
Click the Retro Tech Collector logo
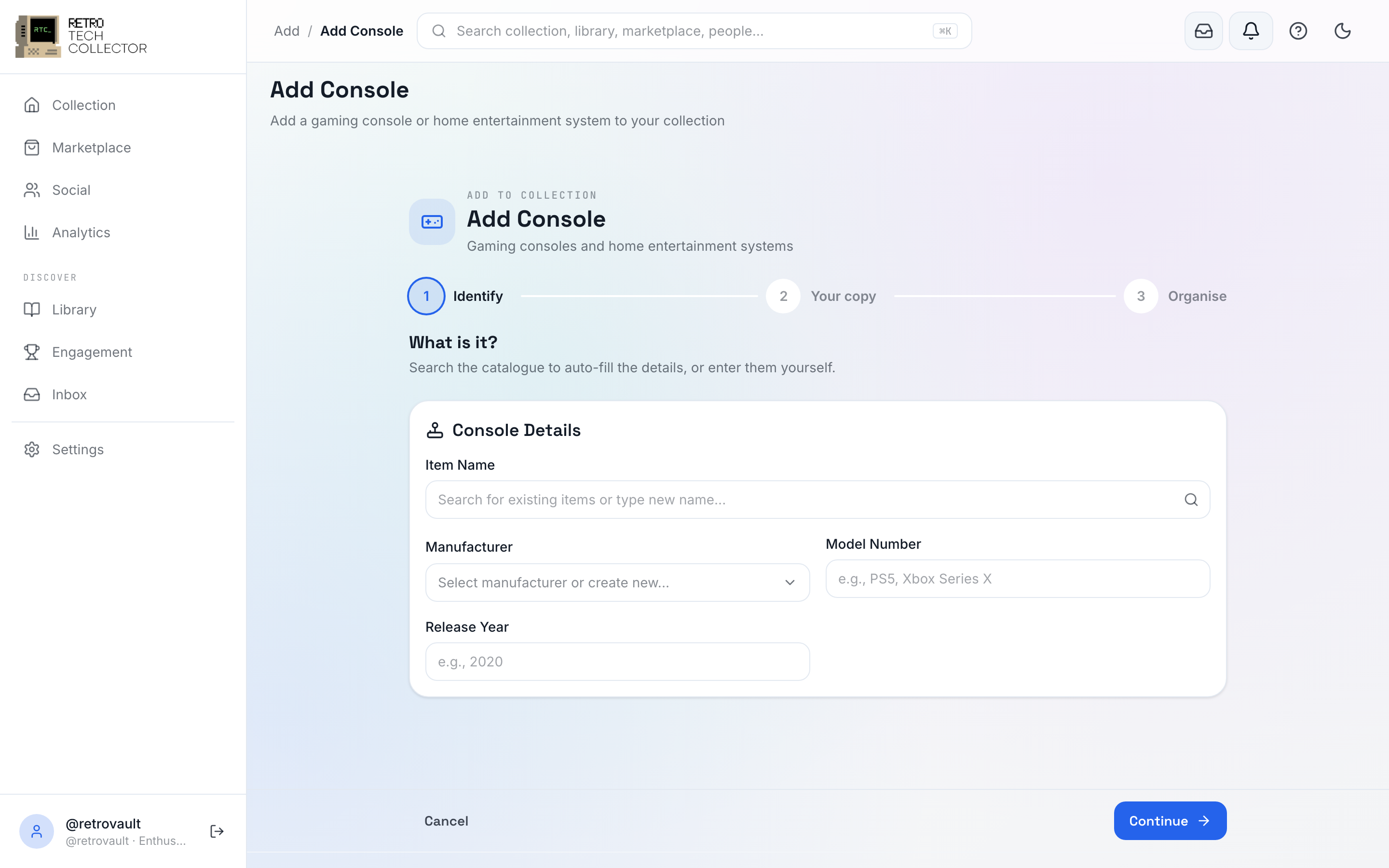point(81,36)
